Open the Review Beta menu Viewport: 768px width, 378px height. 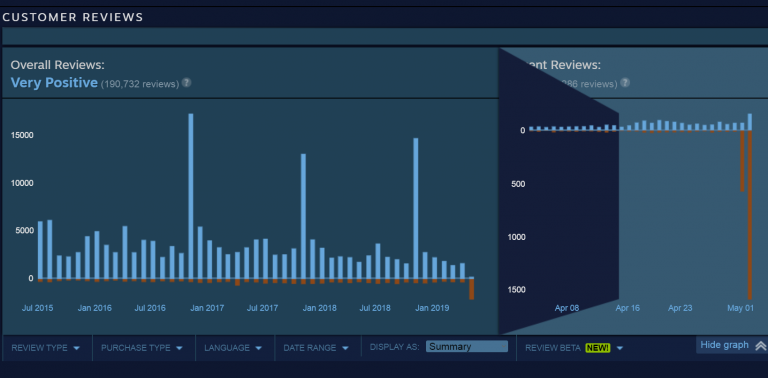(x=574, y=348)
